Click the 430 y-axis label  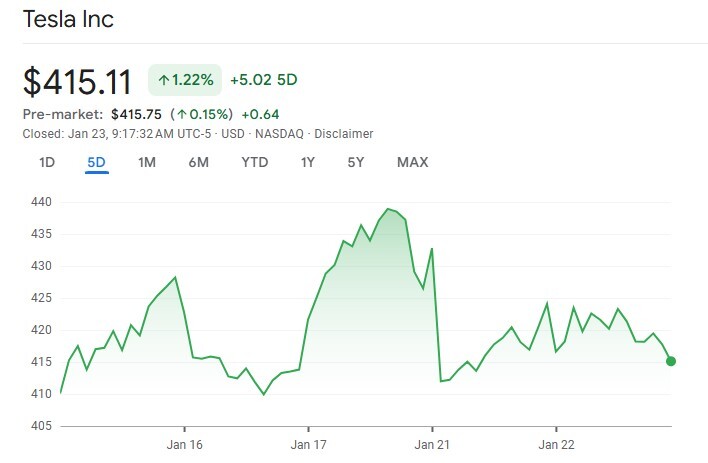point(41,266)
